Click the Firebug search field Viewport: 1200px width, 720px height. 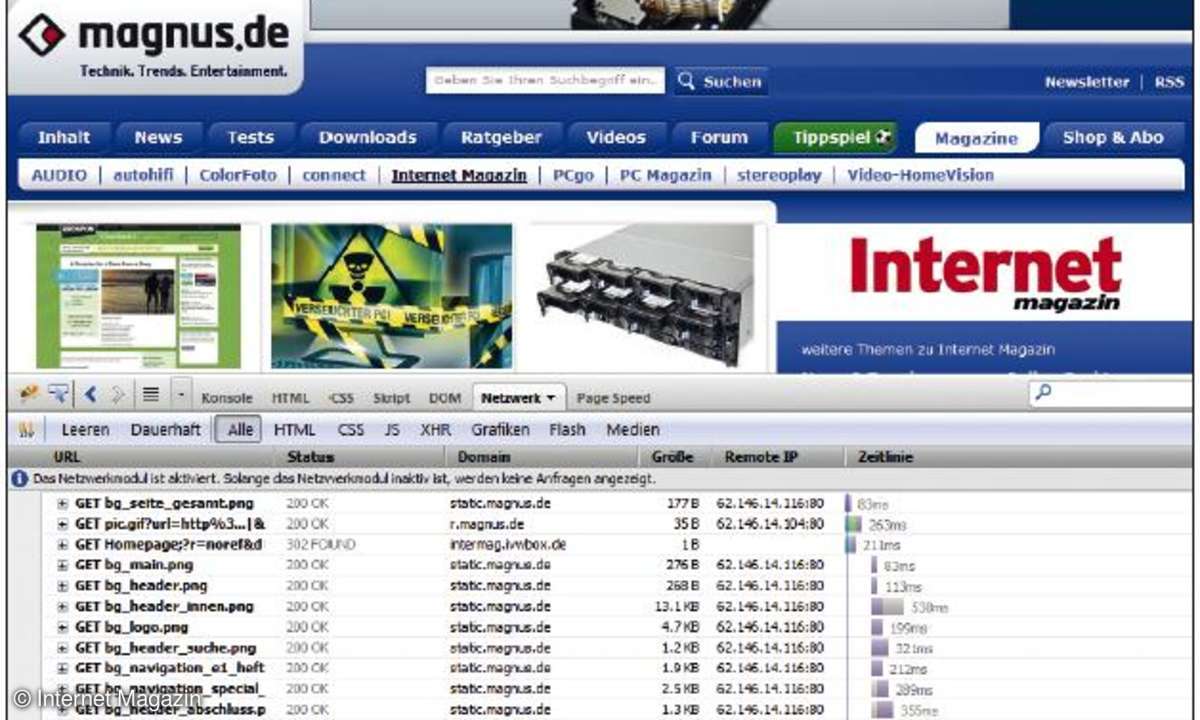click(1110, 394)
